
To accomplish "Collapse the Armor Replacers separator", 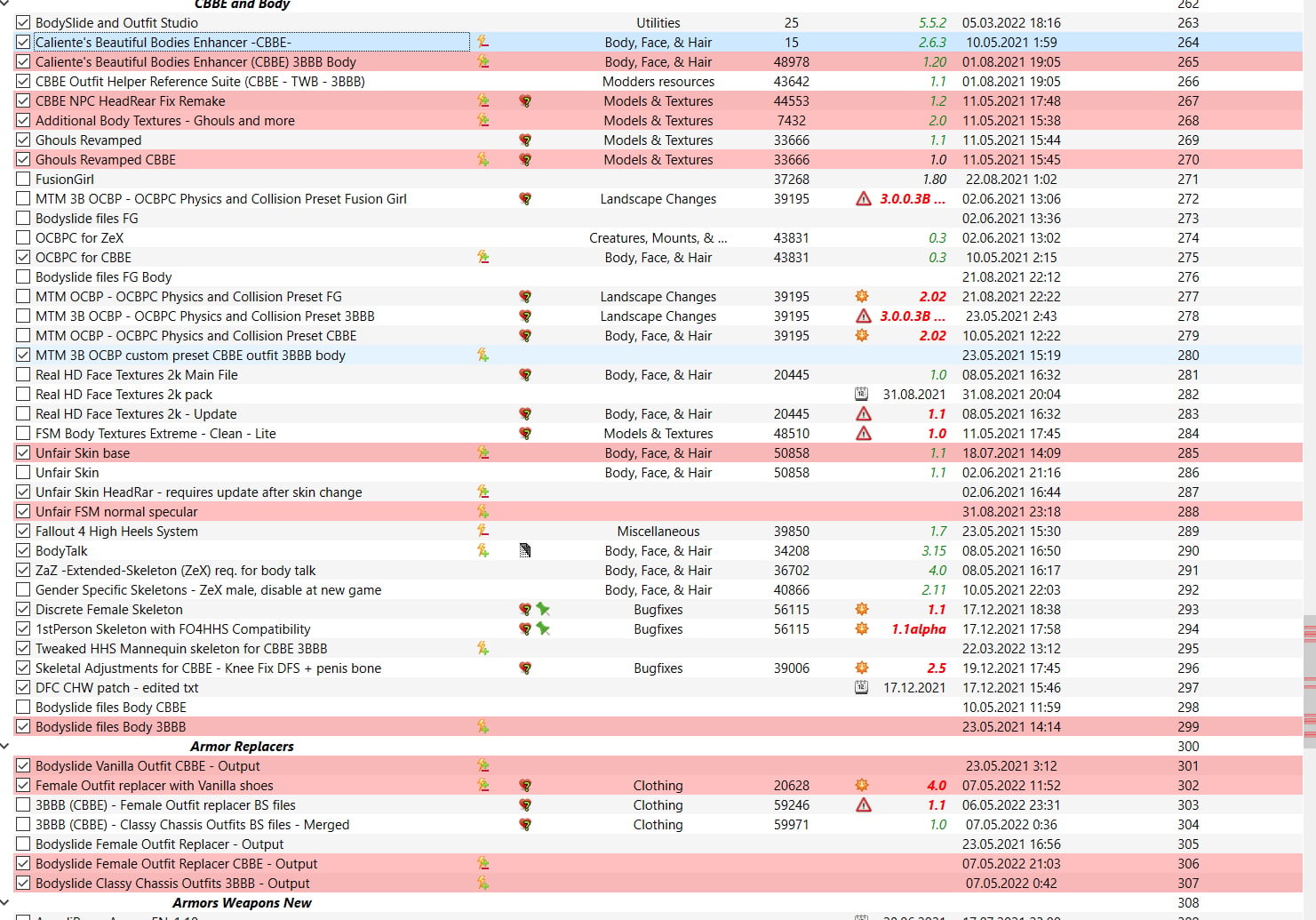I will tap(5, 747).
